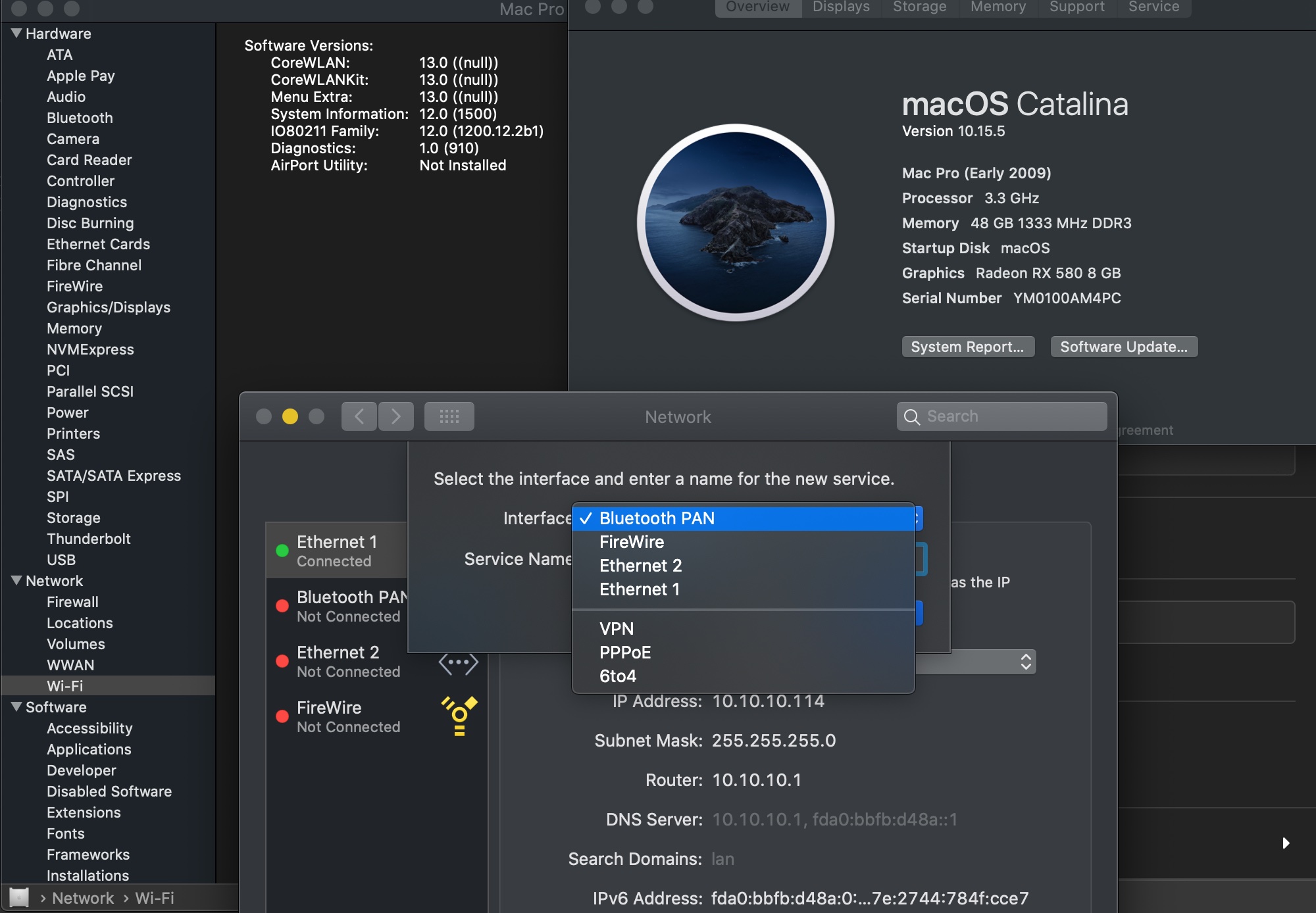The height and width of the screenshot is (913, 1316).
Task: Select Frameworks in sidebar
Action: (88, 854)
